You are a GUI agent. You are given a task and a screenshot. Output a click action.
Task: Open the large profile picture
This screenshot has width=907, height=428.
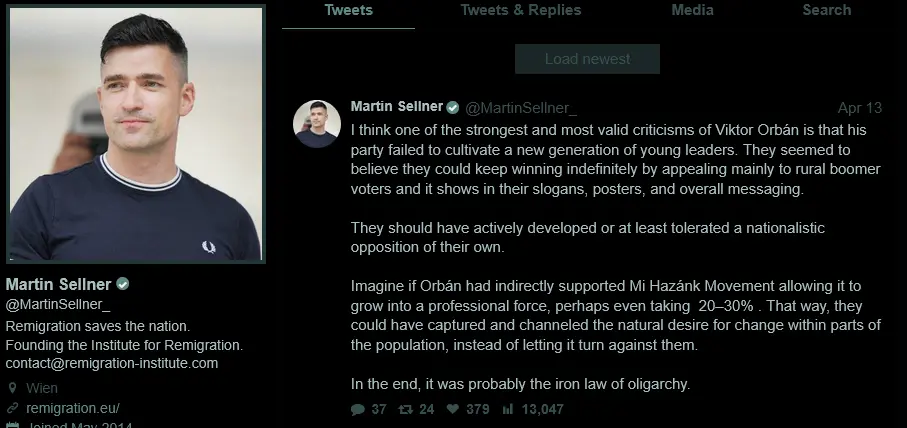[x=135, y=135]
